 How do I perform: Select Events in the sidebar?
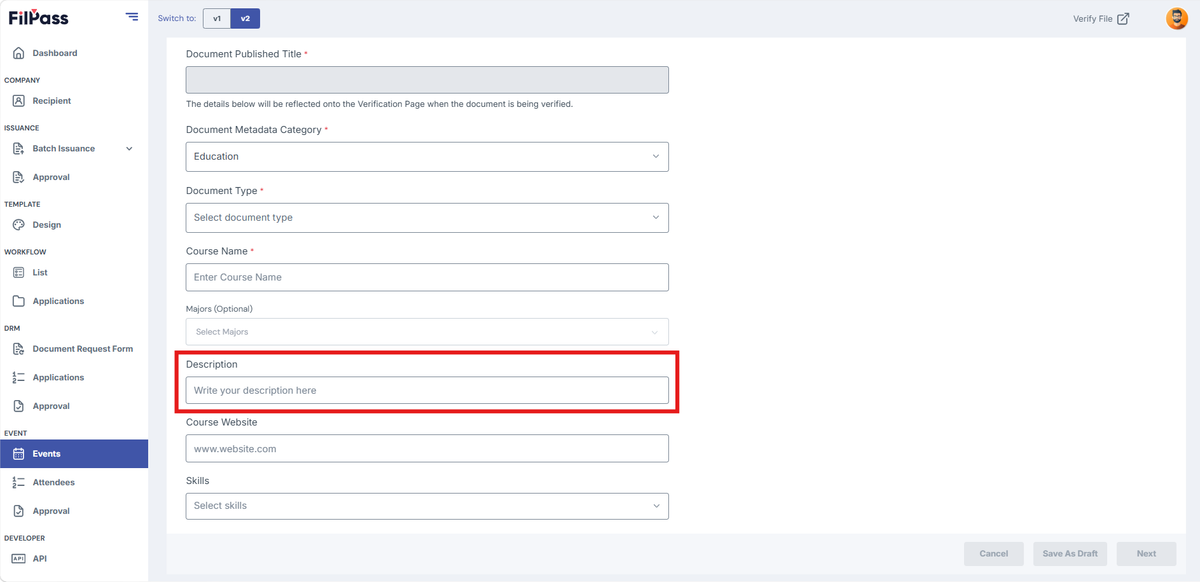pyautogui.click(x=74, y=454)
